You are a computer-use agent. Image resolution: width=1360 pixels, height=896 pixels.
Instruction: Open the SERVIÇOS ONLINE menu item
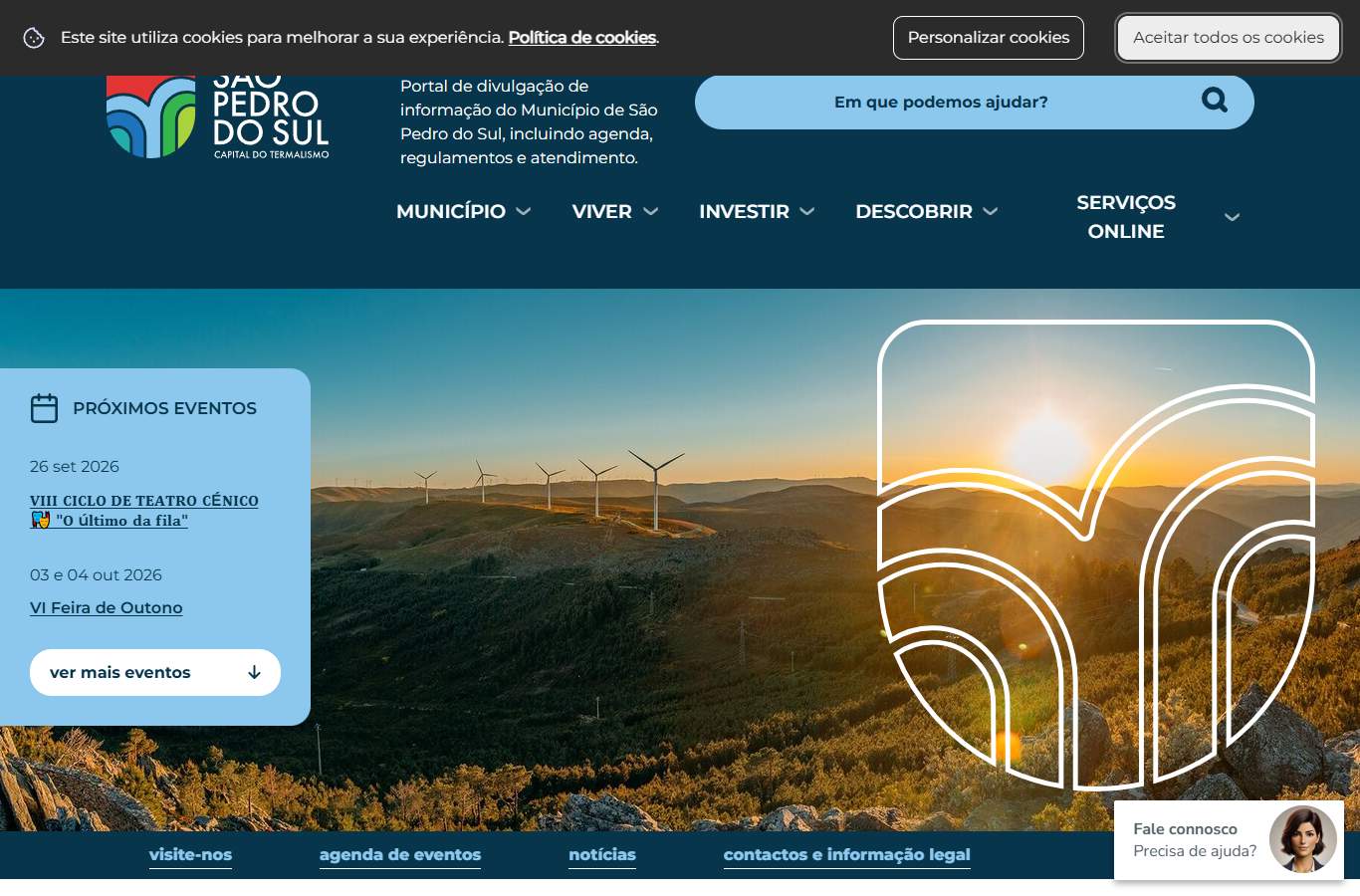[1126, 217]
